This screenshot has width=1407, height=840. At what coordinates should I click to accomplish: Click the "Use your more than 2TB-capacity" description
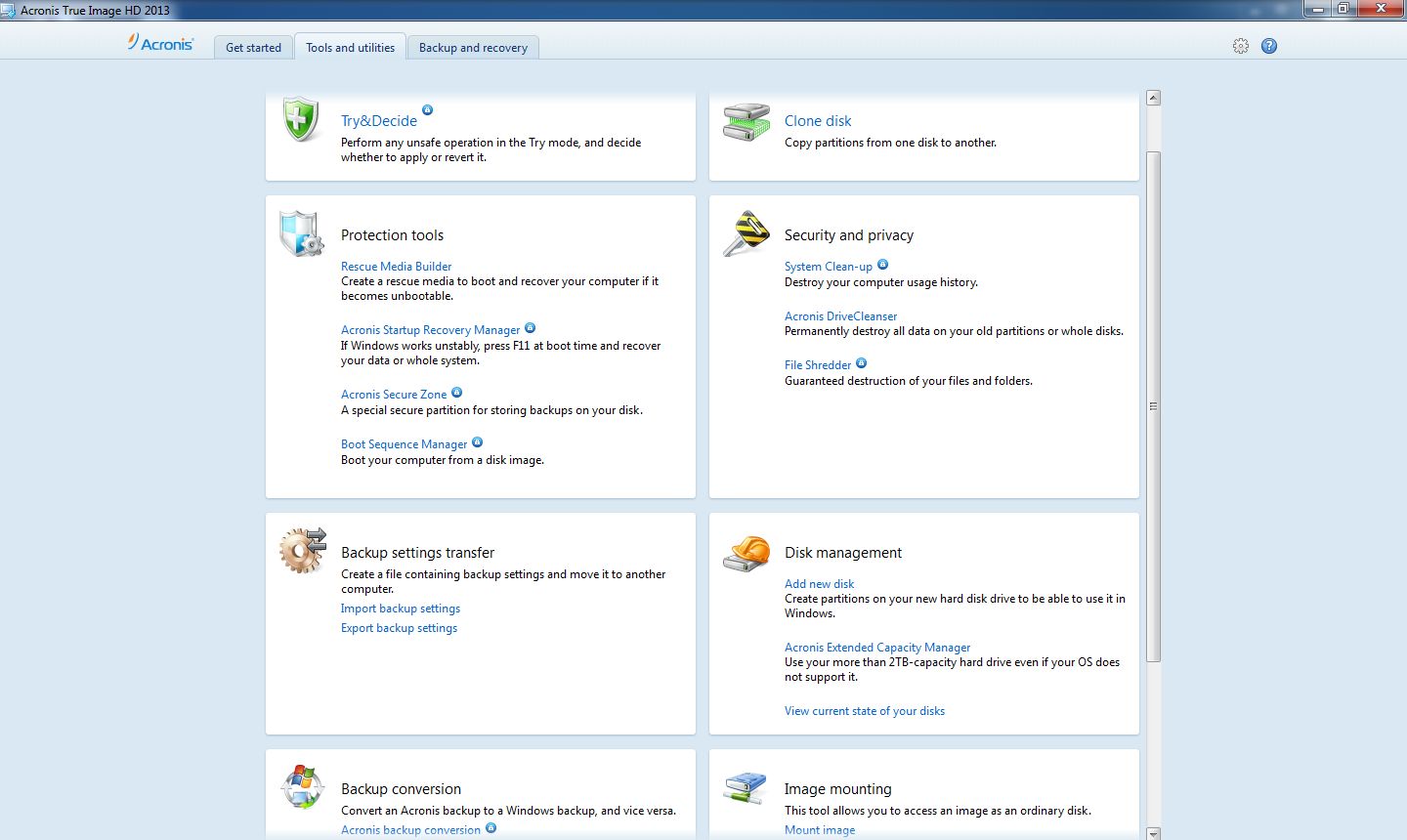[953, 669]
